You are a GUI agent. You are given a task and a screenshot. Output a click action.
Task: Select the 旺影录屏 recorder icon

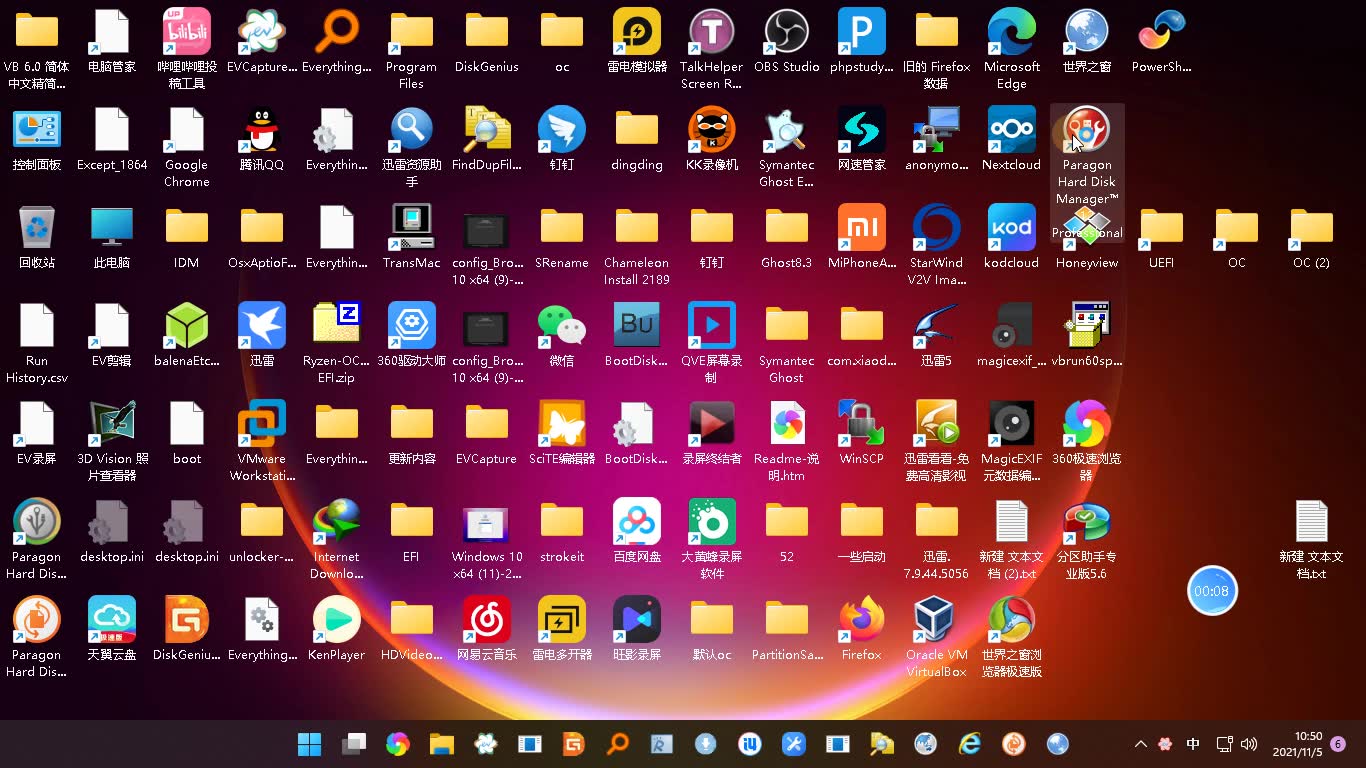pos(637,630)
